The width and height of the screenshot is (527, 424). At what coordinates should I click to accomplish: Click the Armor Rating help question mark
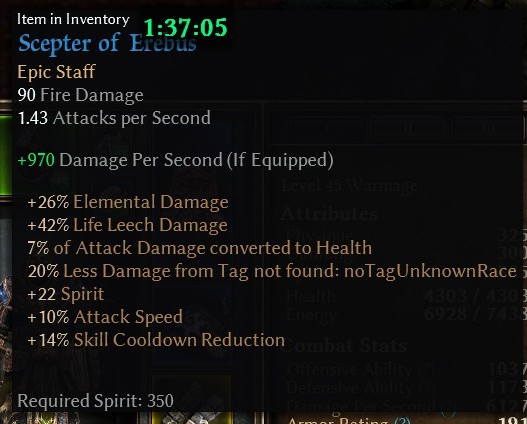pyautogui.click(x=402, y=421)
